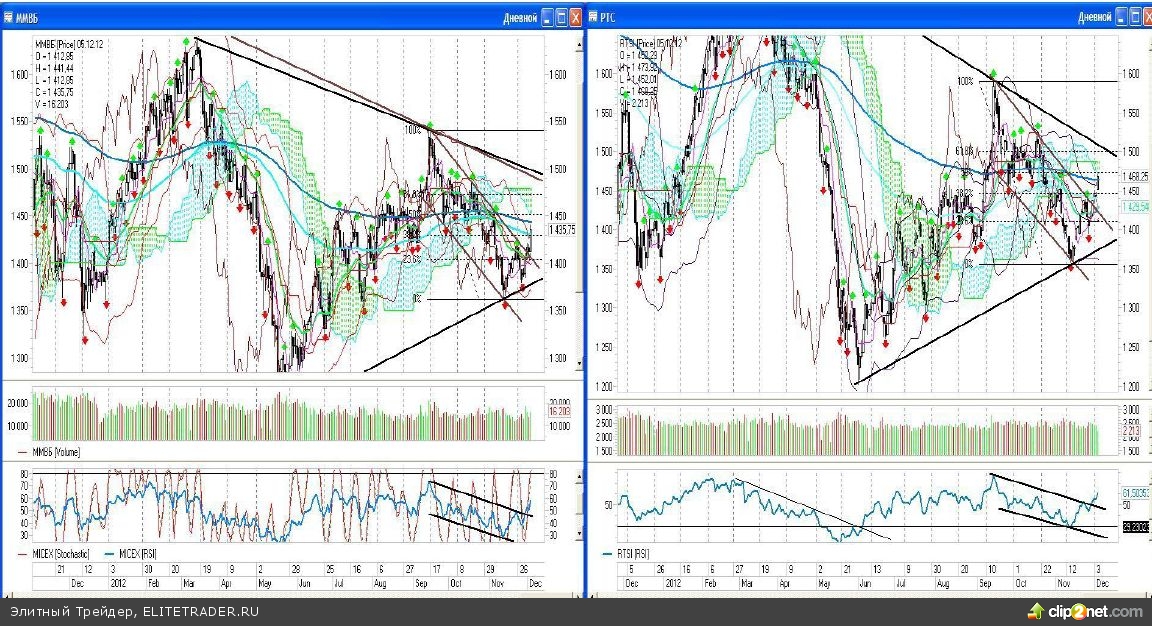Open the Дневной timeframe in РТС window

tap(1094, 17)
